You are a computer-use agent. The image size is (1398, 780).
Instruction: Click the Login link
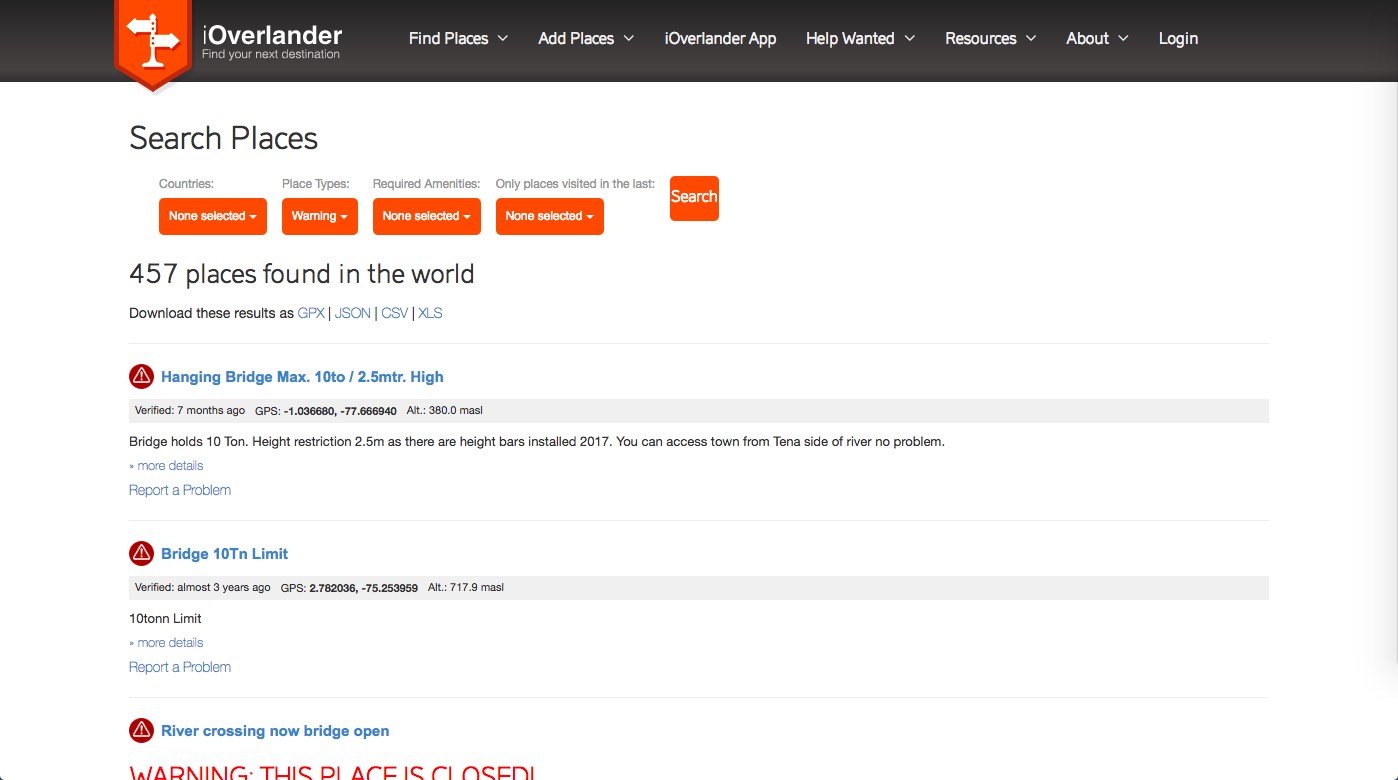[1178, 38]
